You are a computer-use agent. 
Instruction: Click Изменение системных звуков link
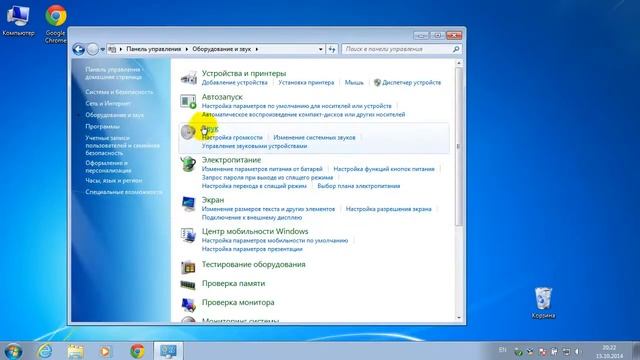[x=314, y=138]
